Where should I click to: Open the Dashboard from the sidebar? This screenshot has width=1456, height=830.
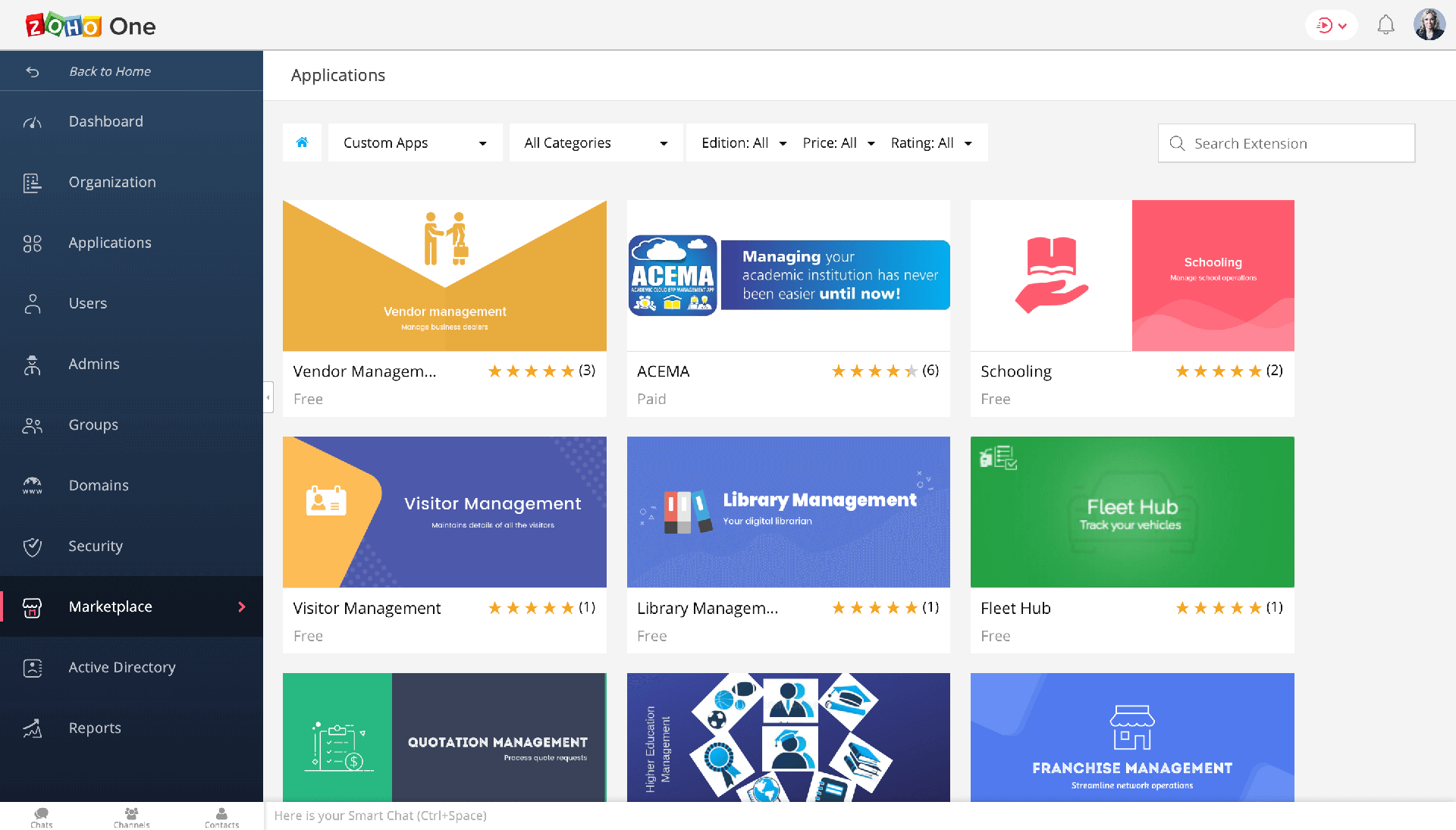(x=33, y=121)
